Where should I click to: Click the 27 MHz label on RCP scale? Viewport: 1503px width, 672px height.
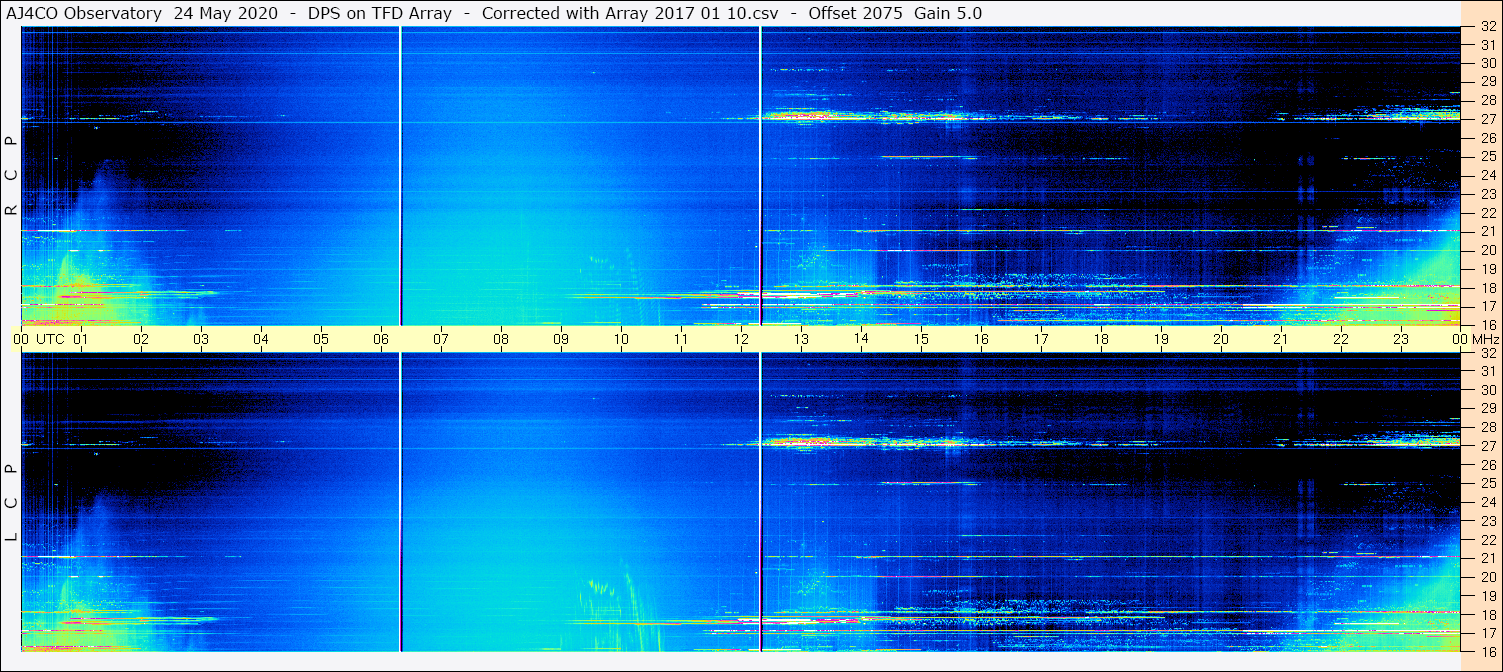pyautogui.click(x=1488, y=119)
